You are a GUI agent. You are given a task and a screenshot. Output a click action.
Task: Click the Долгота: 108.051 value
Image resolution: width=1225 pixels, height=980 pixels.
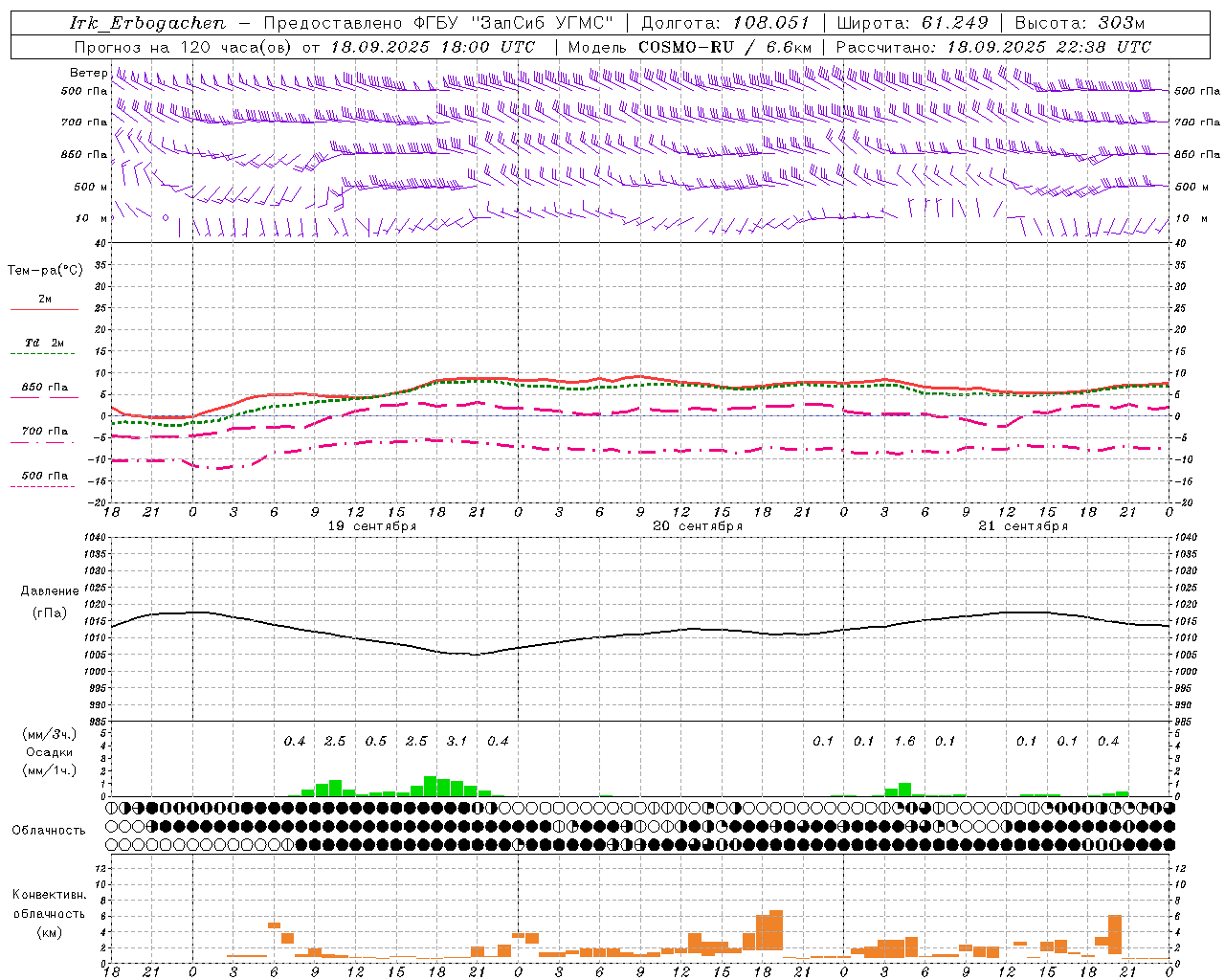click(x=725, y=23)
